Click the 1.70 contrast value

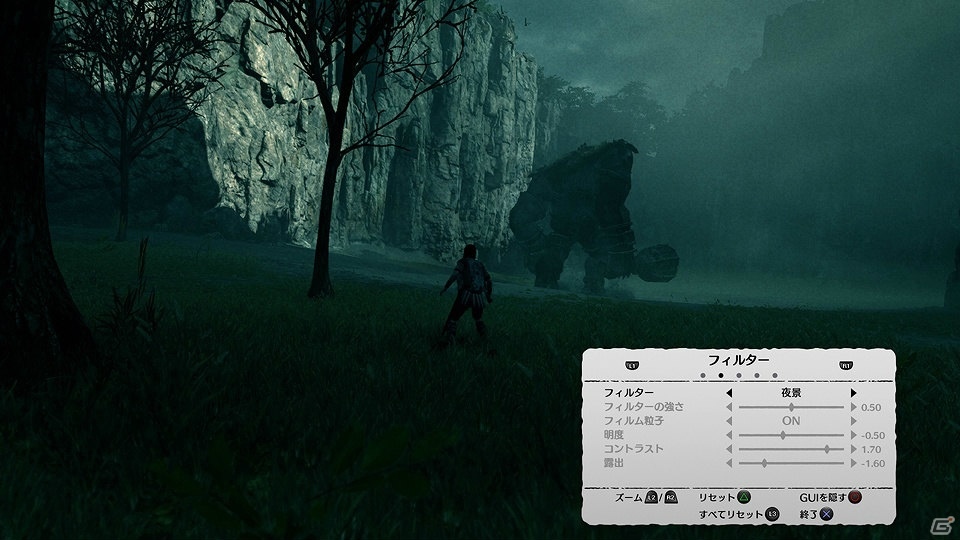coord(871,450)
